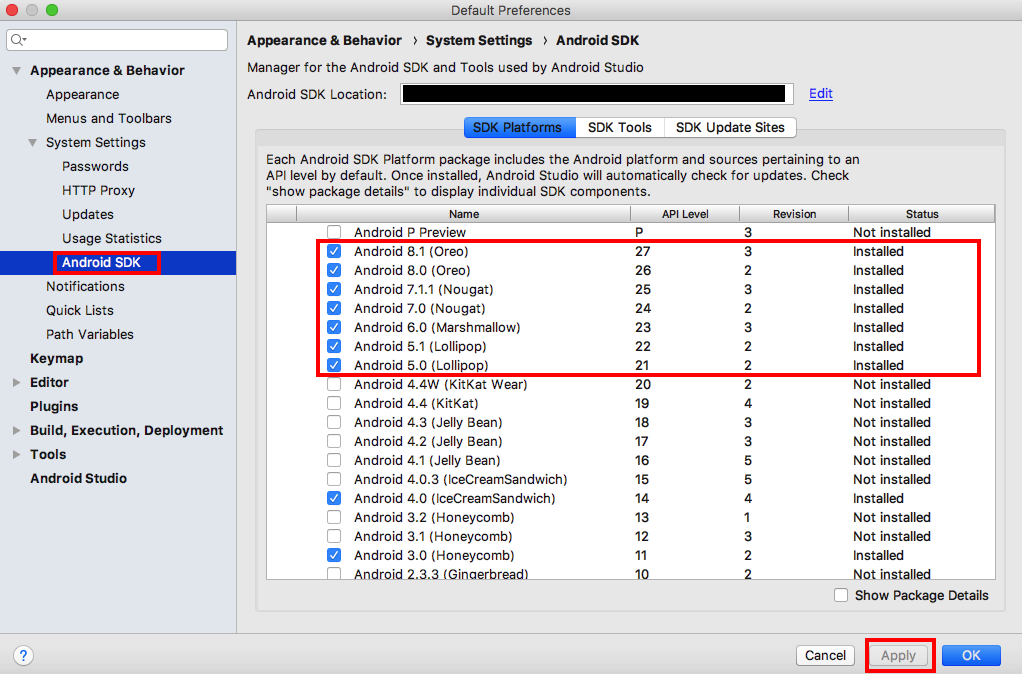Click Not installed status of Android P Preview
Screen dimensions: 1022x674
tap(892, 232)
